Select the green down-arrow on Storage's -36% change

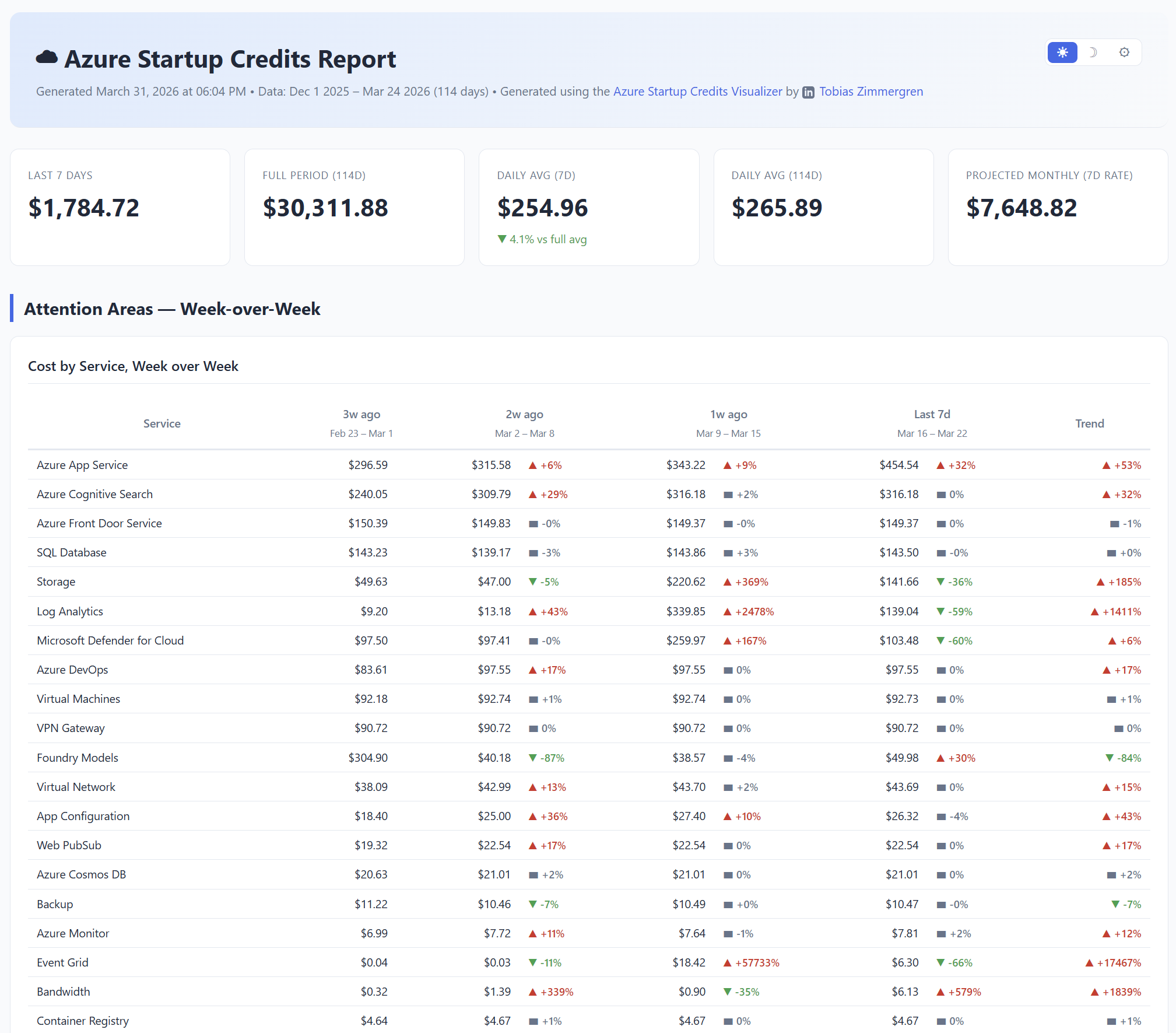939,582
